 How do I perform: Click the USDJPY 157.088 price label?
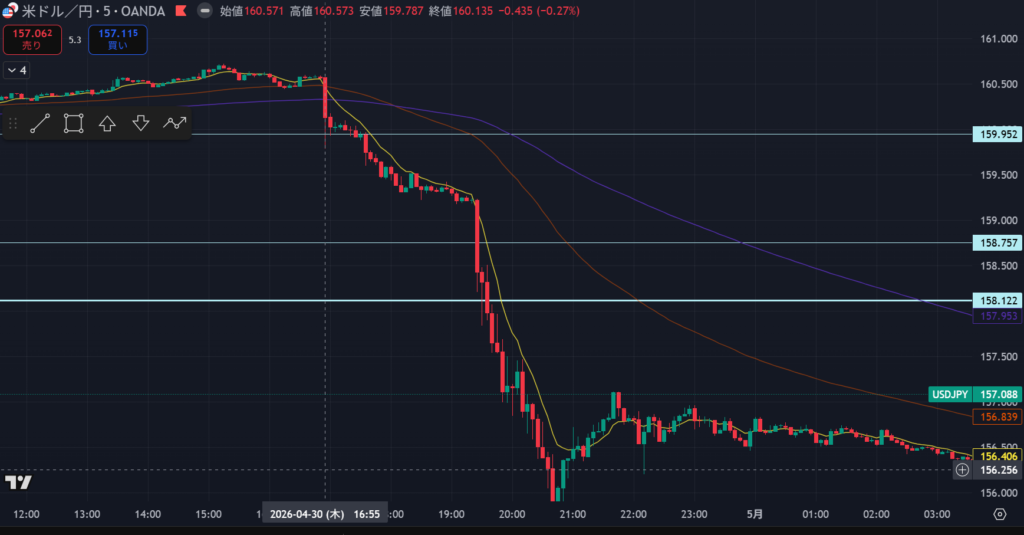[974, 395]
